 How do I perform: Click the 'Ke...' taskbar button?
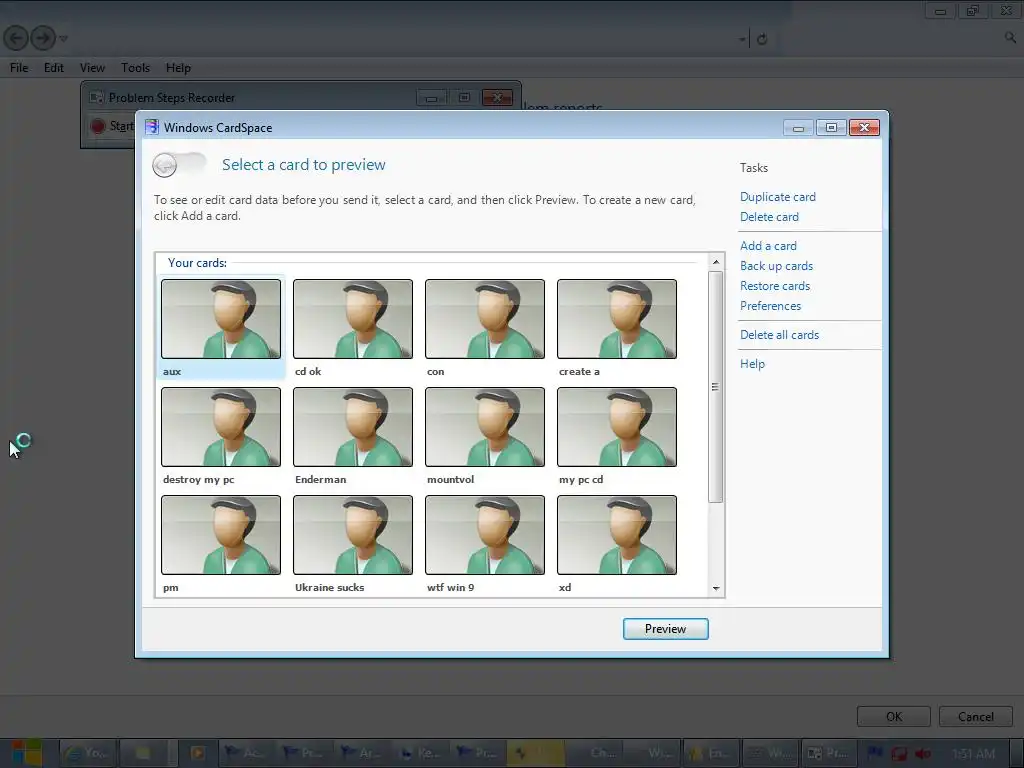420,753
